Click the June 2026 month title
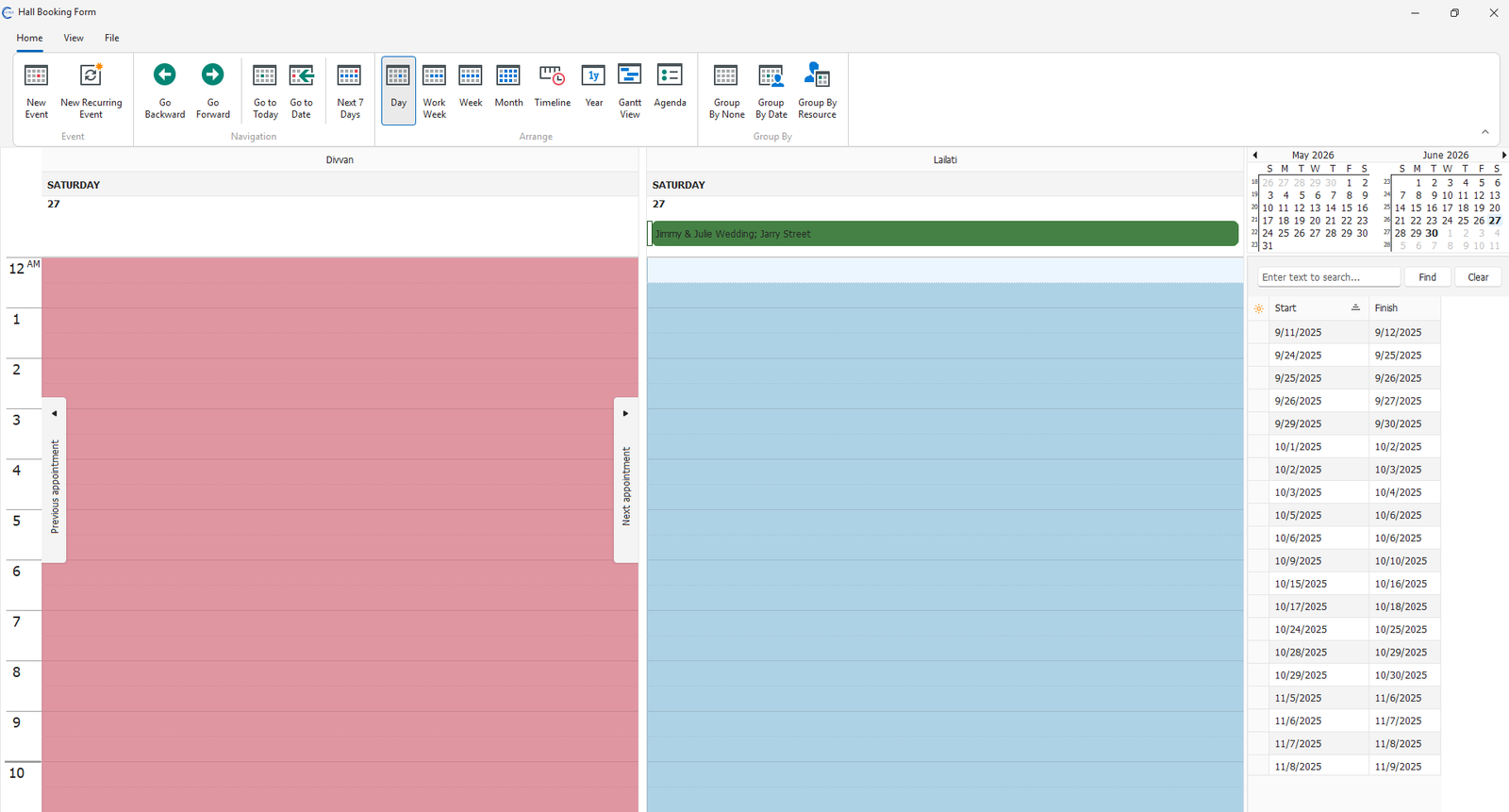Viewport: 1509px width, 812px height. pyautogui.click(x=1446, y=155)
